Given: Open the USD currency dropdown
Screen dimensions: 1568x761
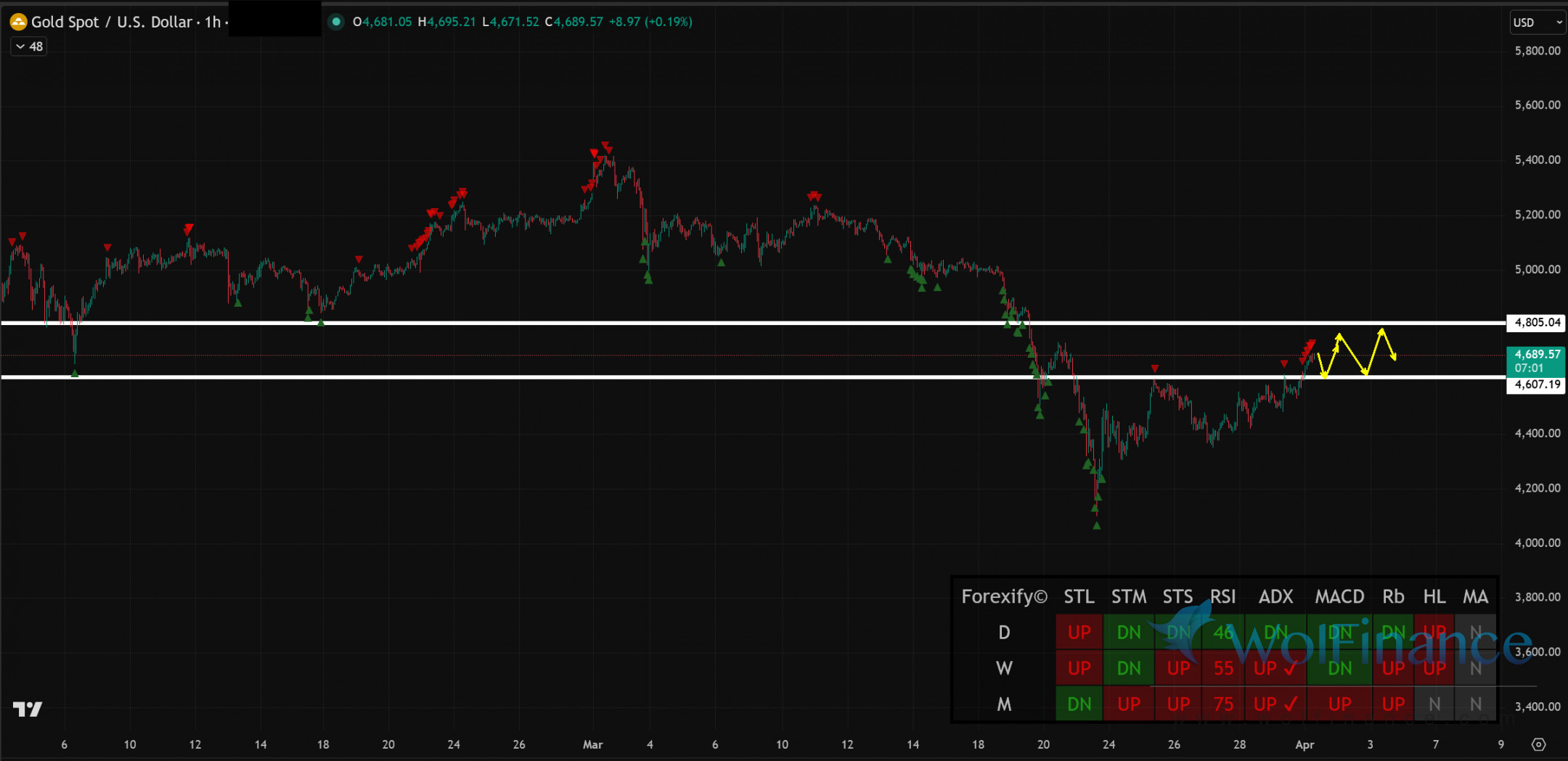Looking at the screenshot, I should (1537, 22).
